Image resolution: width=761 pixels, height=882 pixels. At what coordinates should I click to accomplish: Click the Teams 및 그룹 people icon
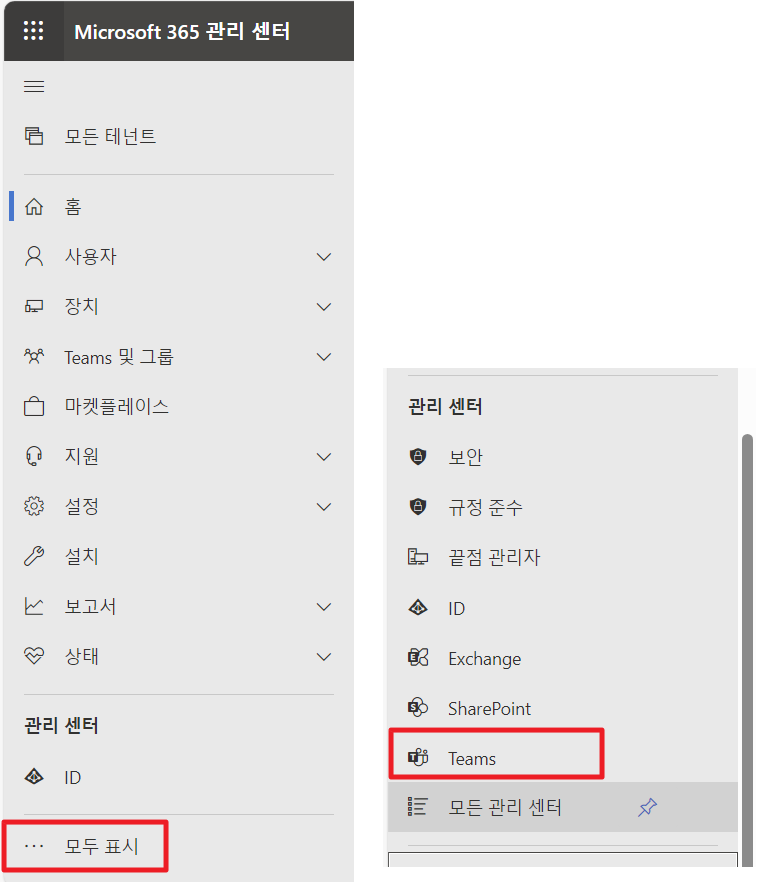[34, 356]
